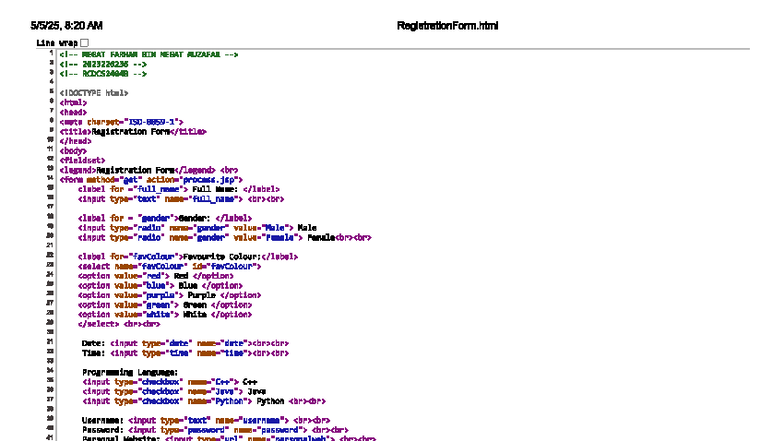This screenshot has width=784, height=441.
Task: Click the select name favColour line
Action: point(170,266)
